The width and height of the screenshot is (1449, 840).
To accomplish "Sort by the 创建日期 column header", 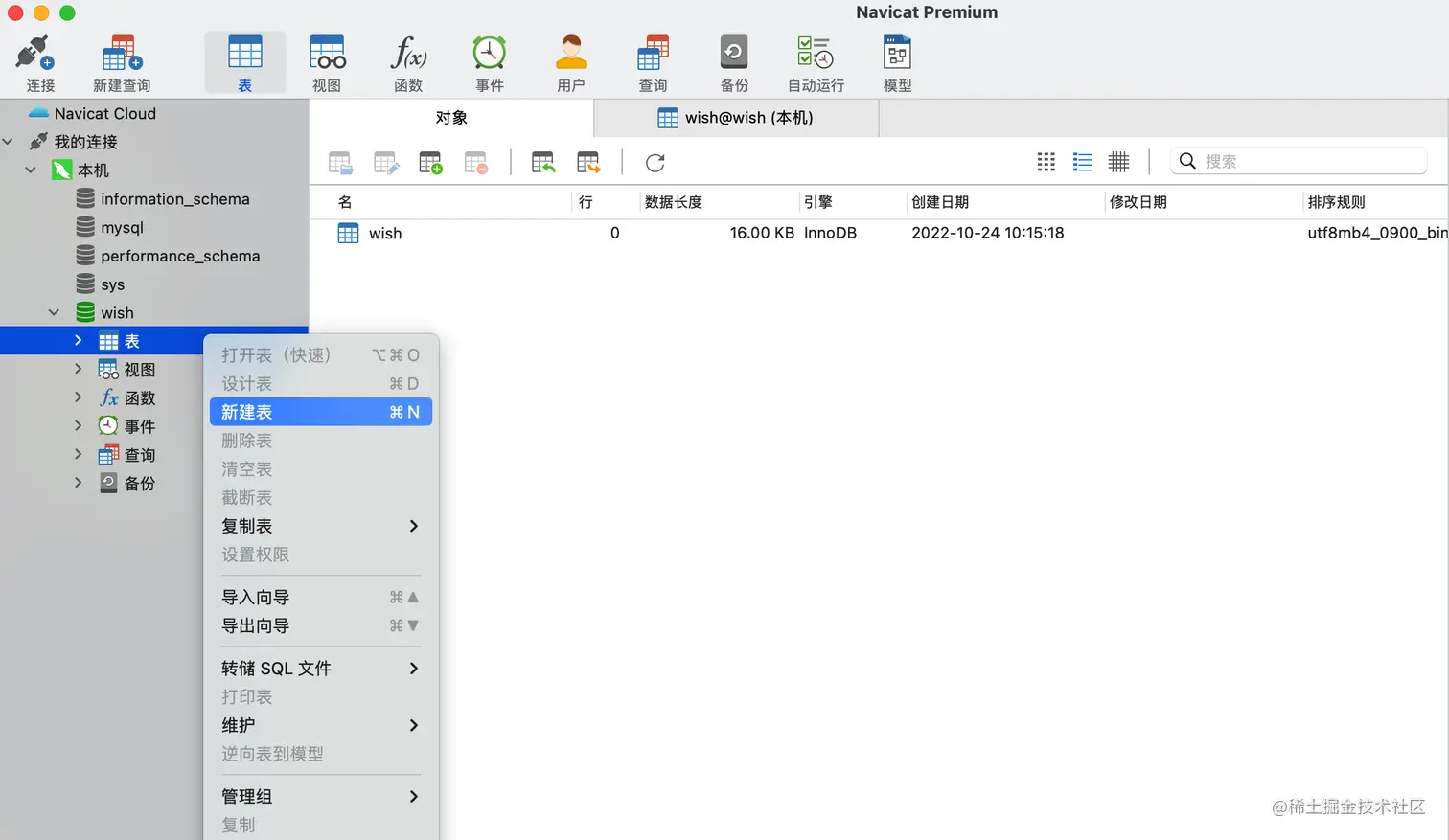I will pos(1004,202).
